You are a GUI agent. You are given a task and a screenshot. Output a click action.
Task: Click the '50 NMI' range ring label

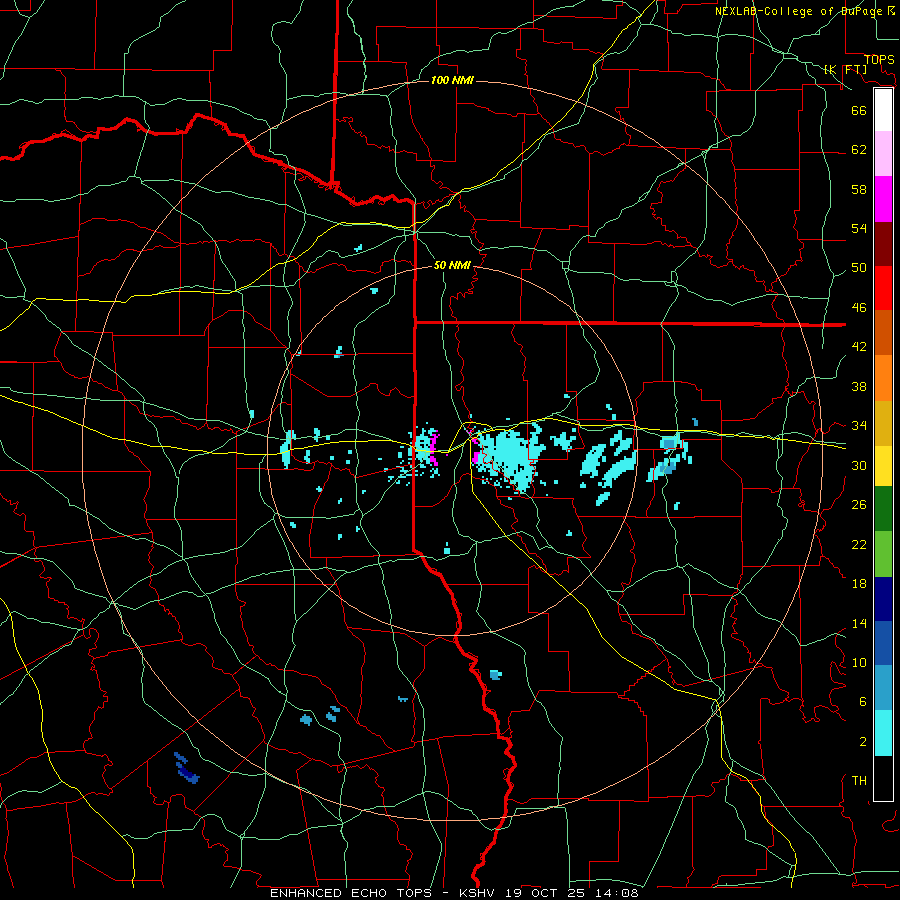(x=452, y=265)
